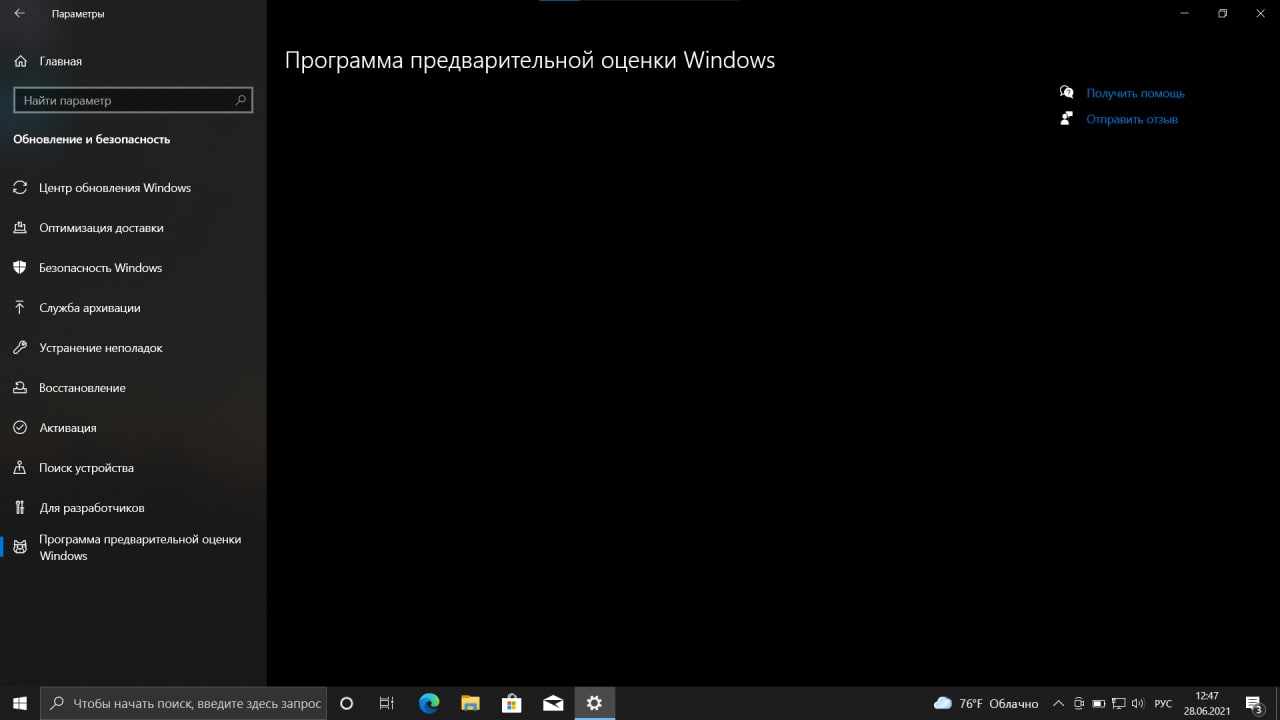Minimize the Параметры window
The width and height of the screenshot is (1280, 720).
[1185, 13]
